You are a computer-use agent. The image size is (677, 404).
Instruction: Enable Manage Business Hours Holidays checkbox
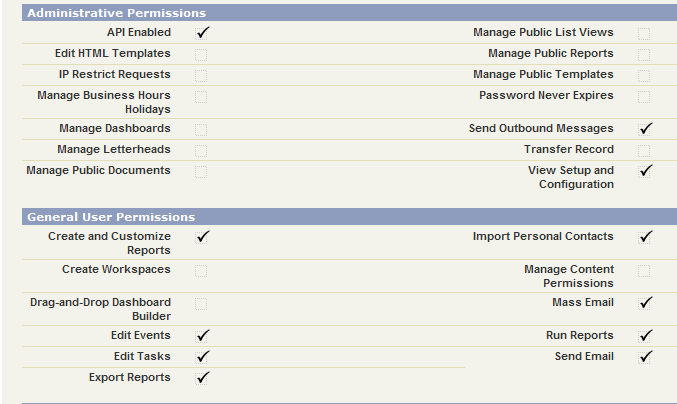201,97
